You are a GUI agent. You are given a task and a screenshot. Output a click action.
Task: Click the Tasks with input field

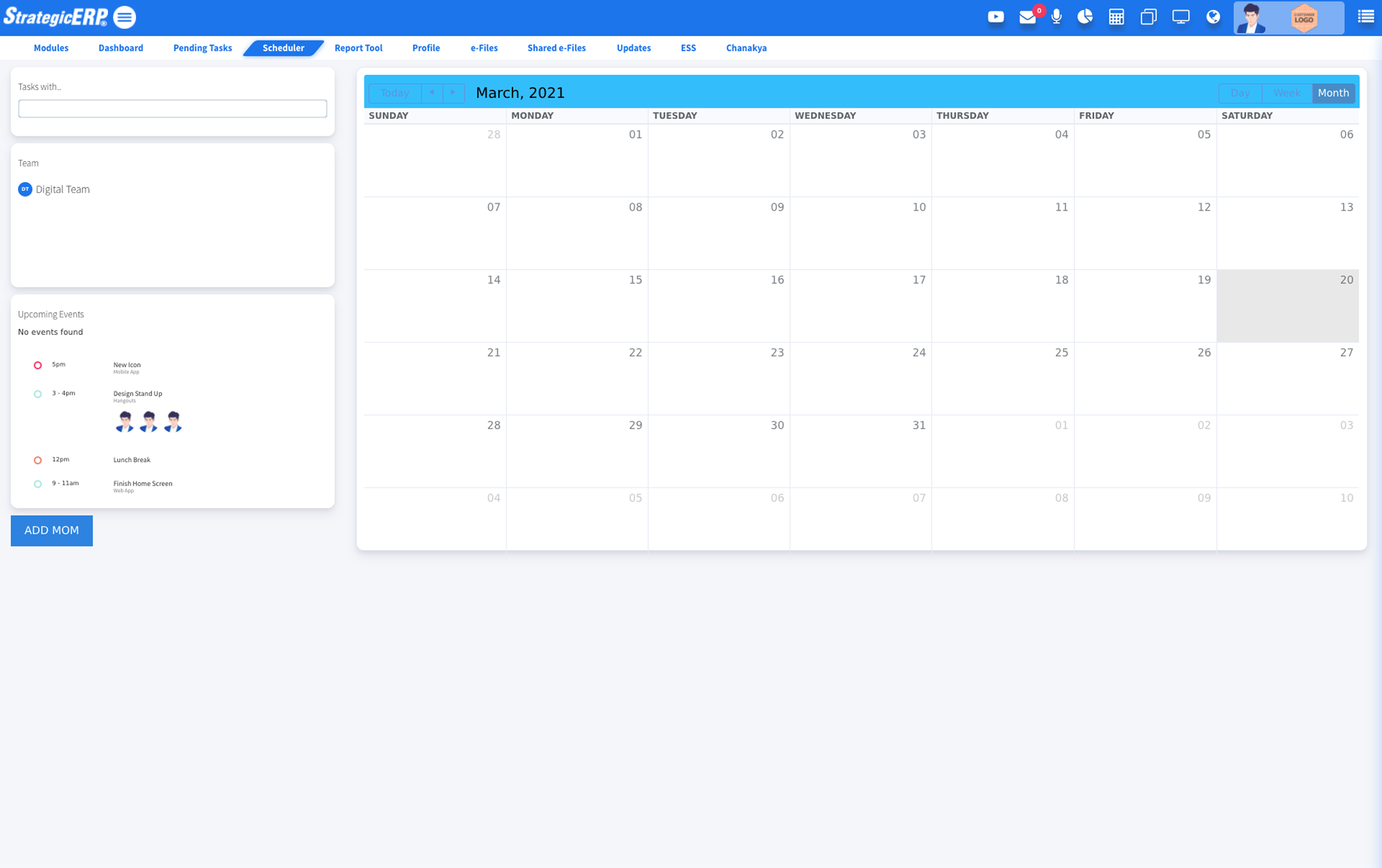point(173,108)
